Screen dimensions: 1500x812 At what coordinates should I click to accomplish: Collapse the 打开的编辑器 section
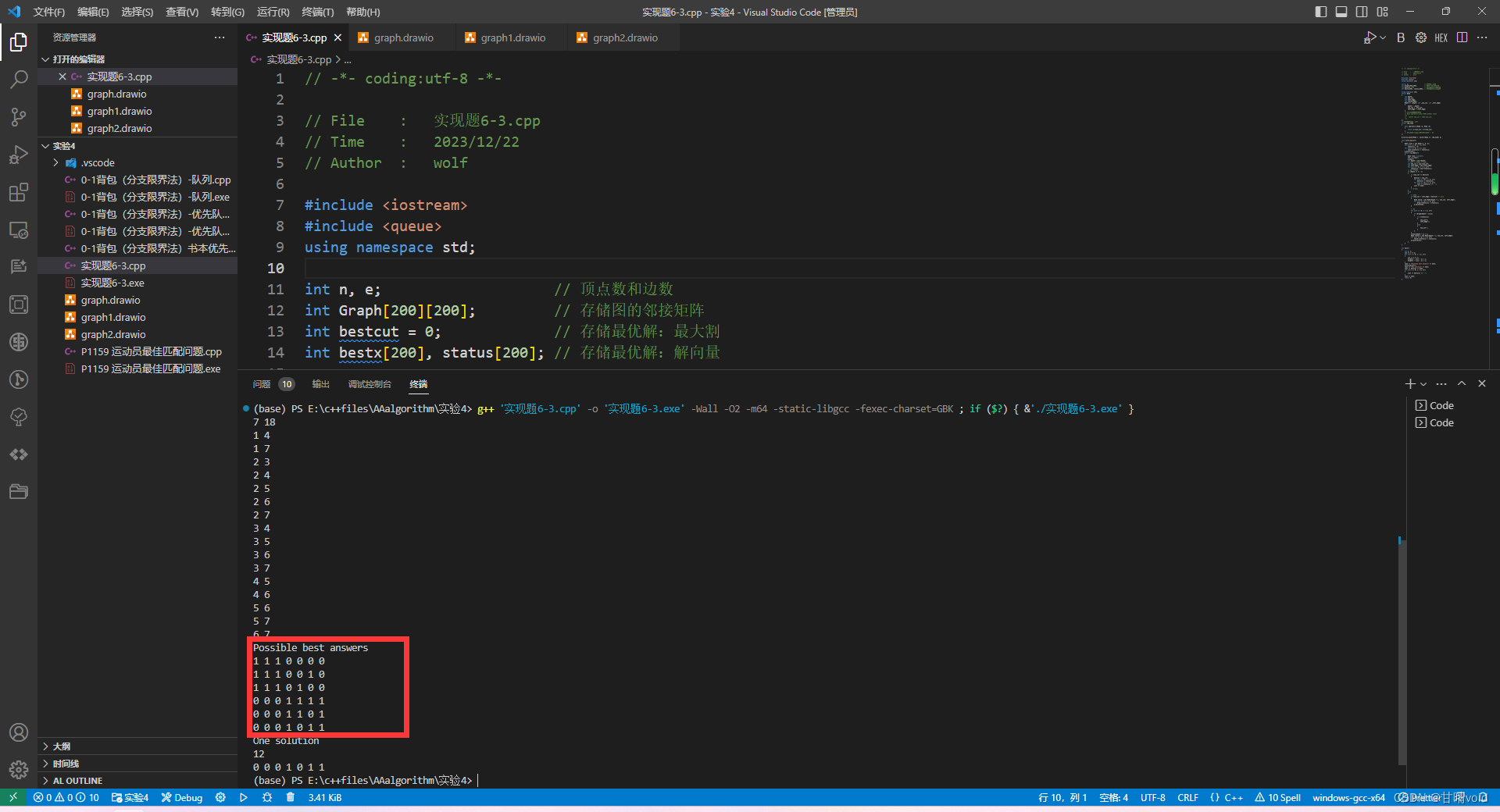click(x=137, y=59)
